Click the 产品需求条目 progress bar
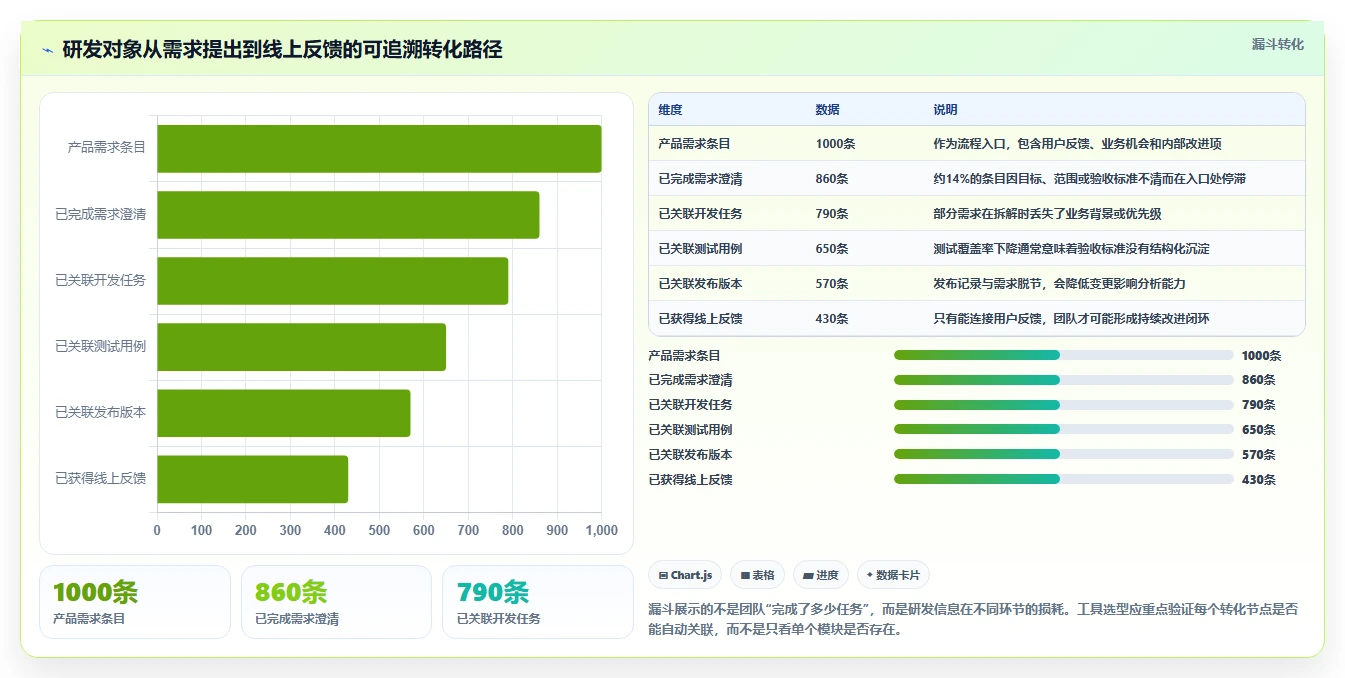The image size is (1345, 678). [1064, 355]
